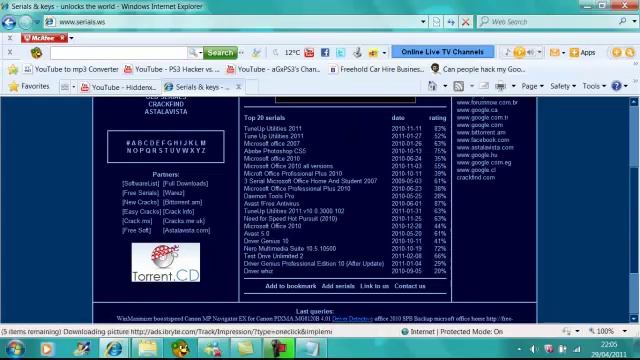
Task: Click Add to bookmark link
Action: click(291, 286)
